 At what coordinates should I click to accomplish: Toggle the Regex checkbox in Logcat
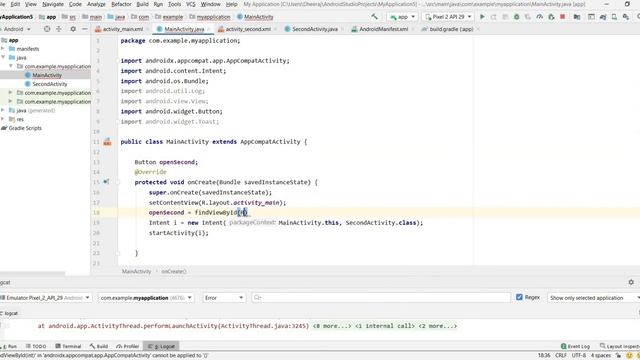tap(519, 297)
